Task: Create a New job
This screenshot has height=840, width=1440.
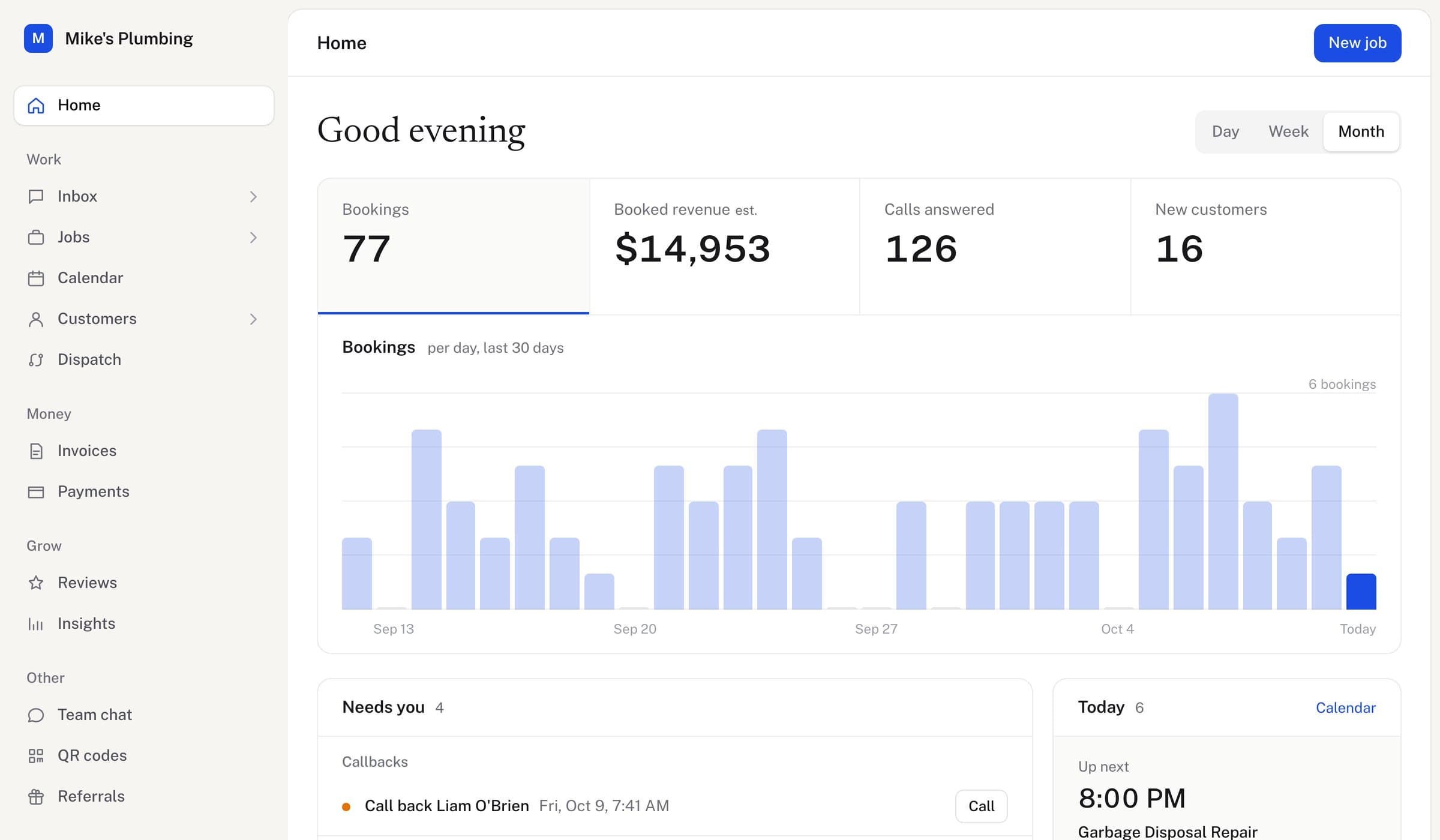Action: (1357, 43)
